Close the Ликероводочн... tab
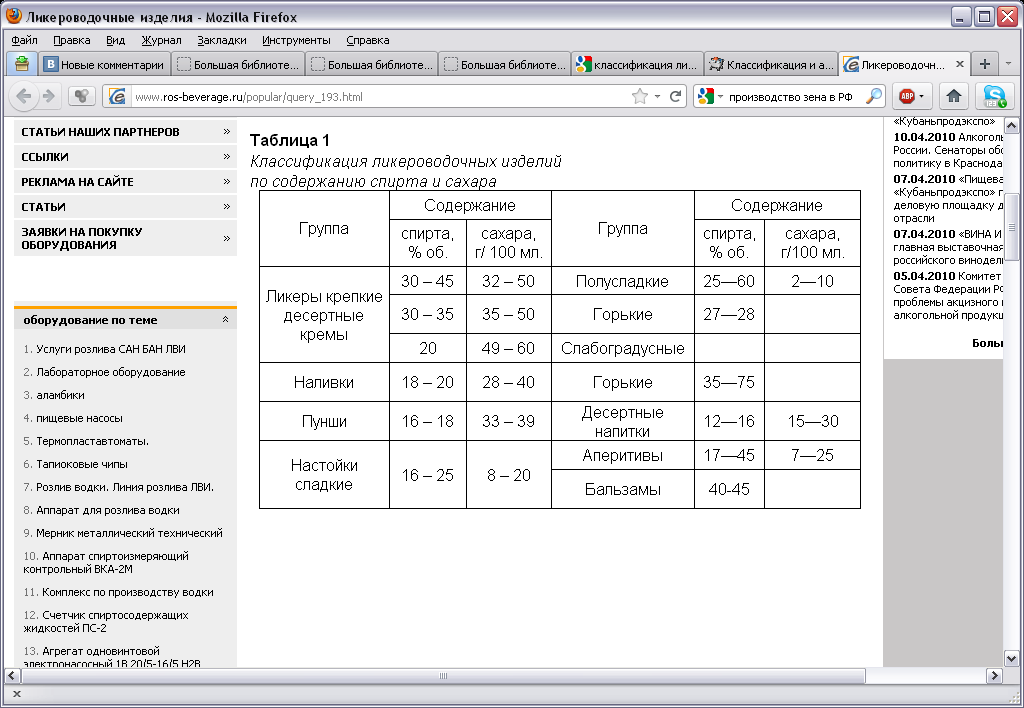Viewport: 1024px width, 708px height. coord(959,64)
